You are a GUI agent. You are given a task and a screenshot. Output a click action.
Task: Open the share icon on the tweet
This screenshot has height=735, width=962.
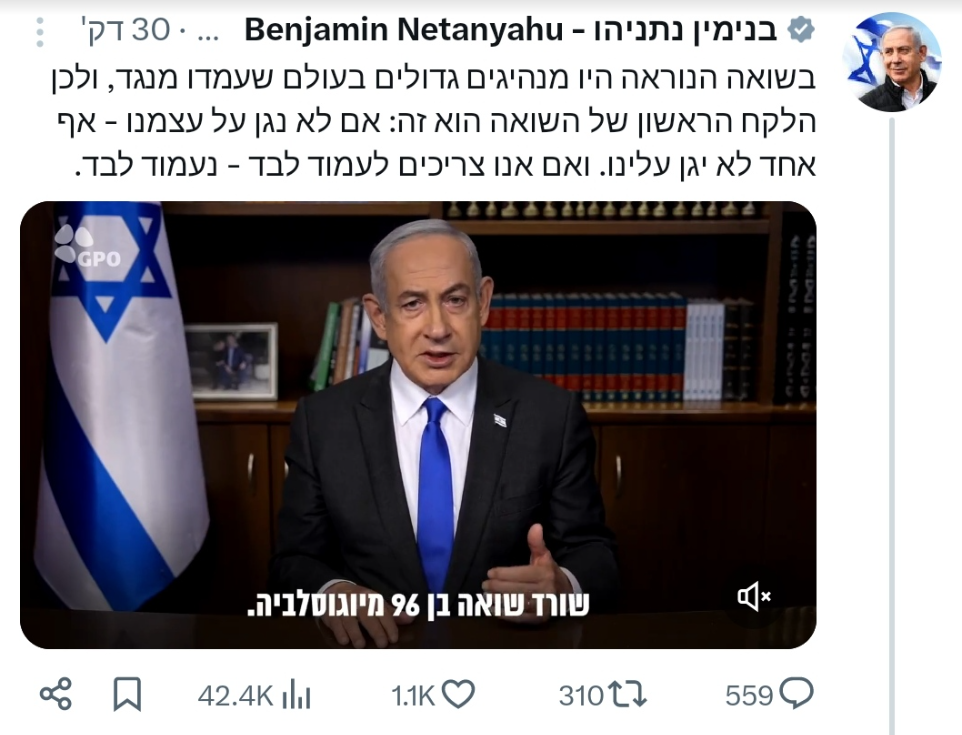tap(56, 695)
